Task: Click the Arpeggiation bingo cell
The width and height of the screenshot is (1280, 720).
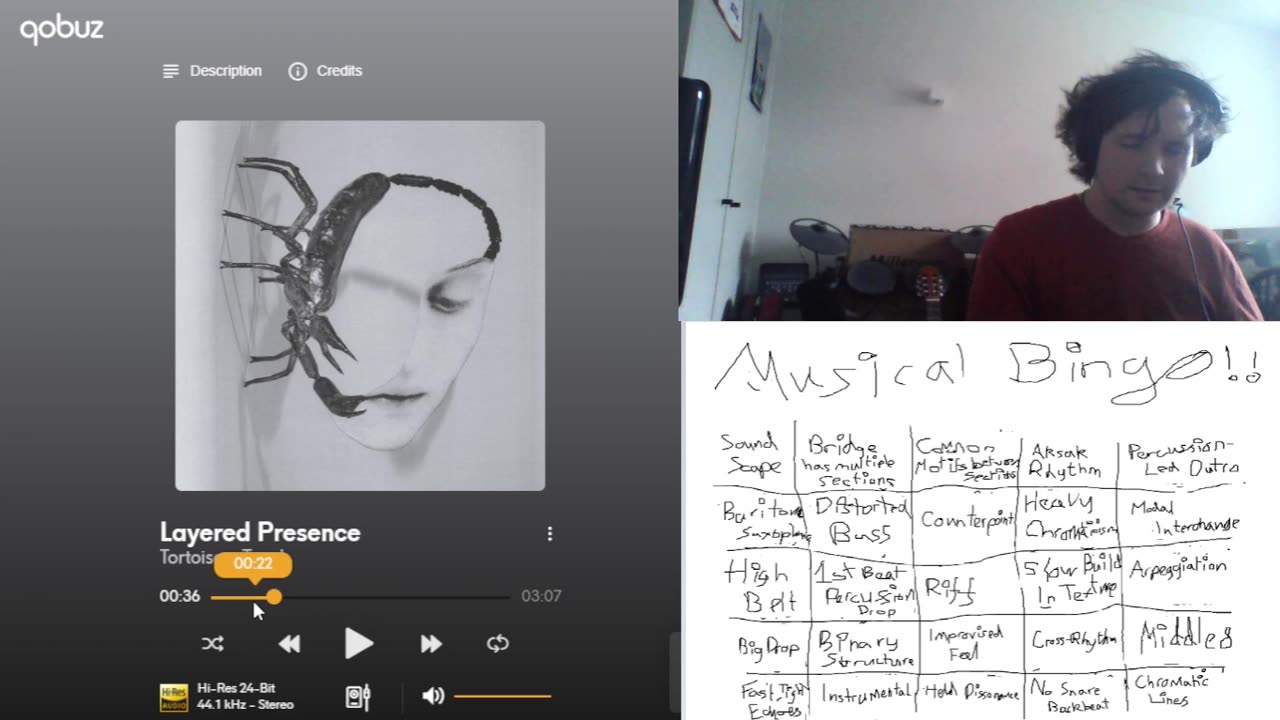Action: (1177, 569)
